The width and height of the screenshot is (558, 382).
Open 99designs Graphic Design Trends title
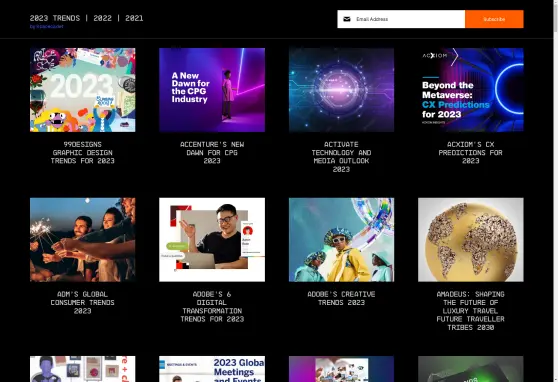[x=83, y=153]
